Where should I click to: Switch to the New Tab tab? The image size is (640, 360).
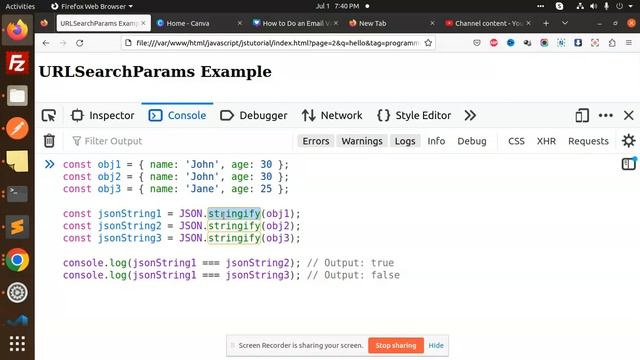pos(391,23)
